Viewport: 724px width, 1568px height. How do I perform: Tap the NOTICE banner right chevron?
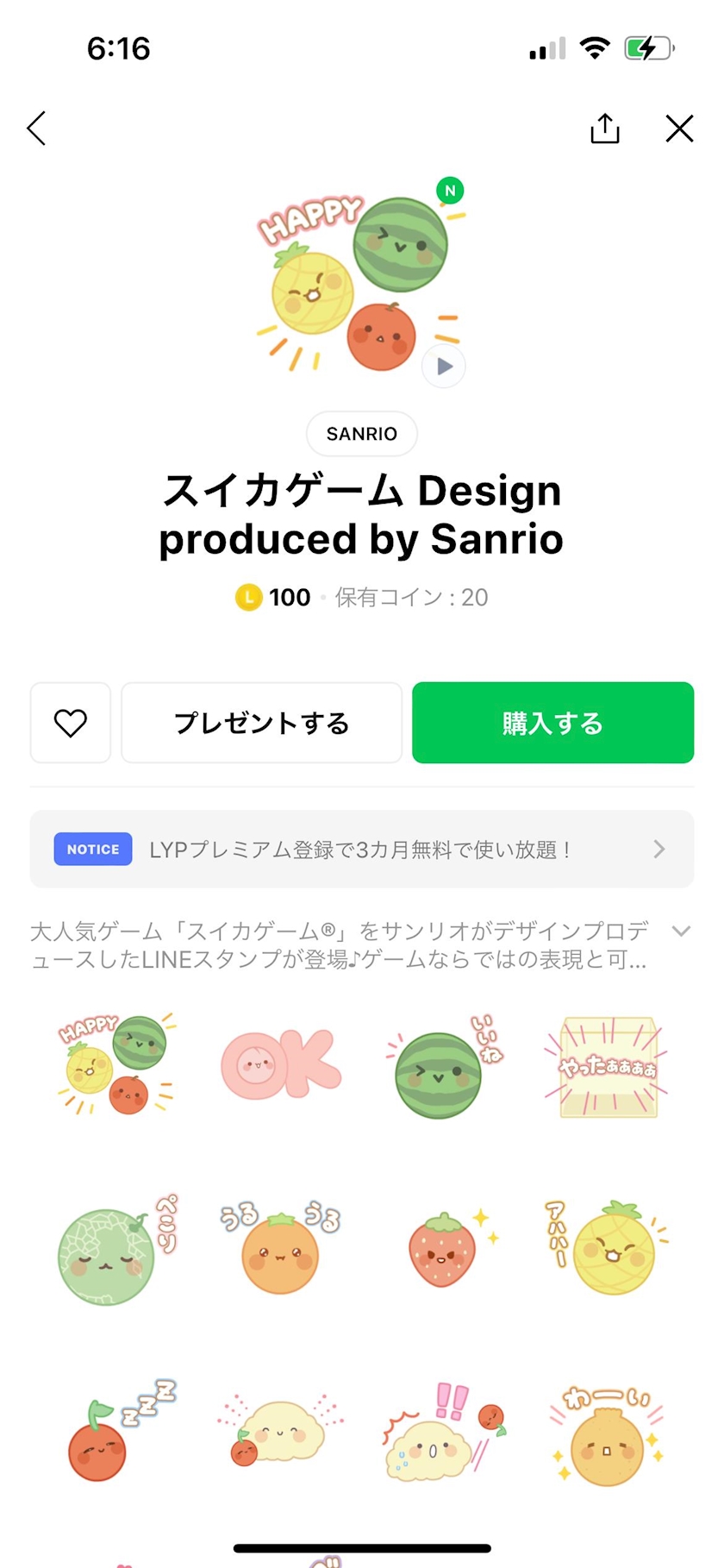click(658, 850)
